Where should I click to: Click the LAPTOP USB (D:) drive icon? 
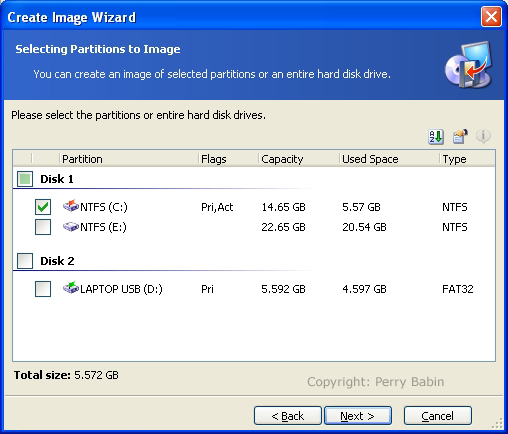click(71, 287)
